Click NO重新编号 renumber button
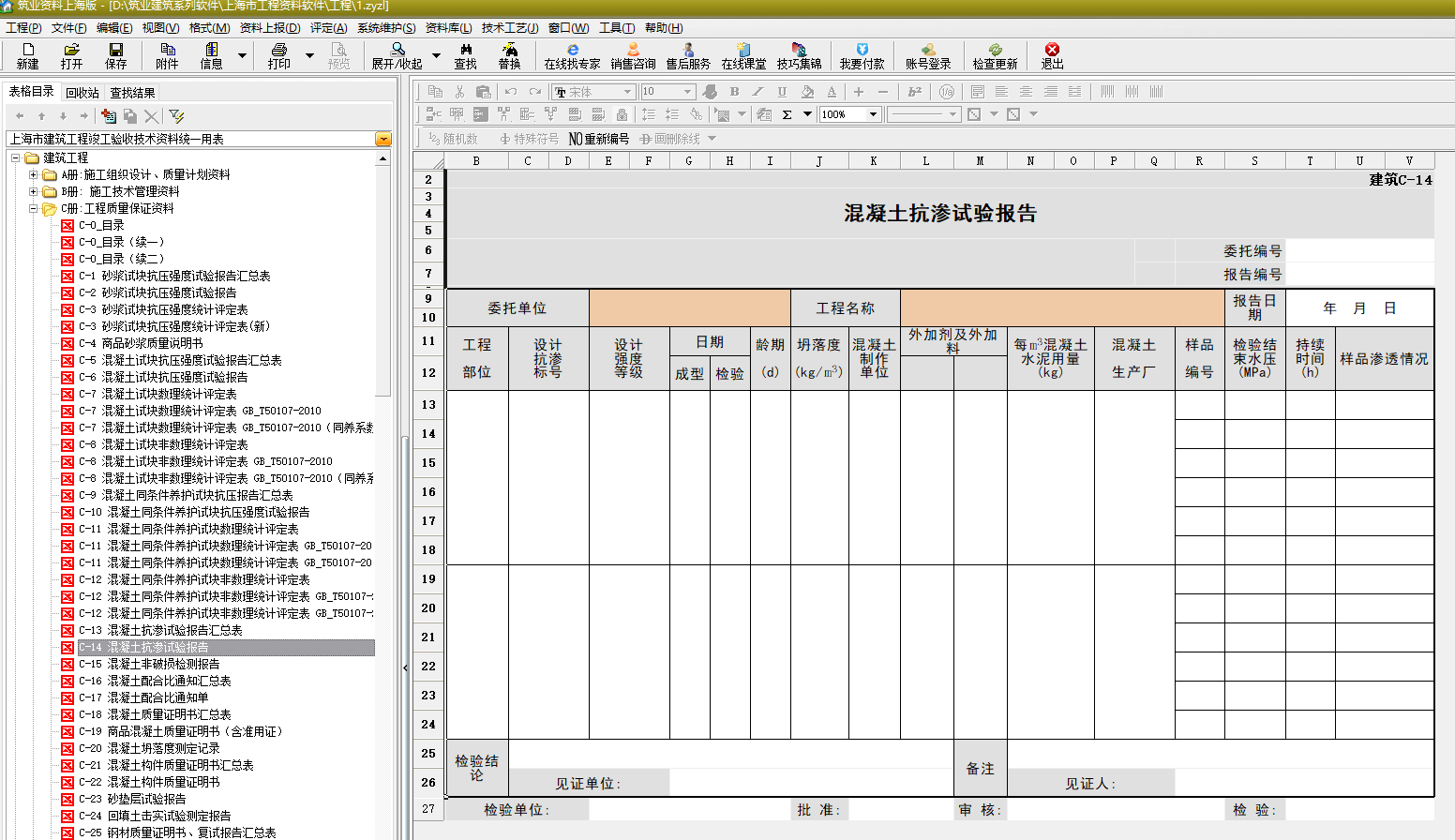 599,139
